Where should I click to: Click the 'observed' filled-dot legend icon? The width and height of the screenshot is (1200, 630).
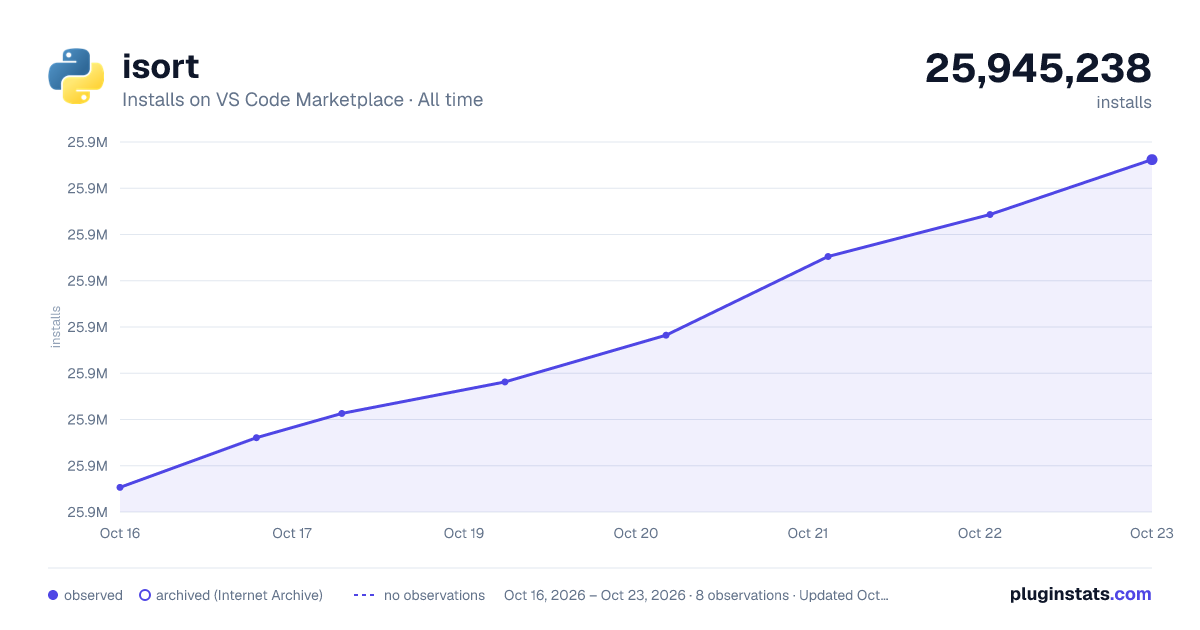pyautogui.click(x=53, y=595)
